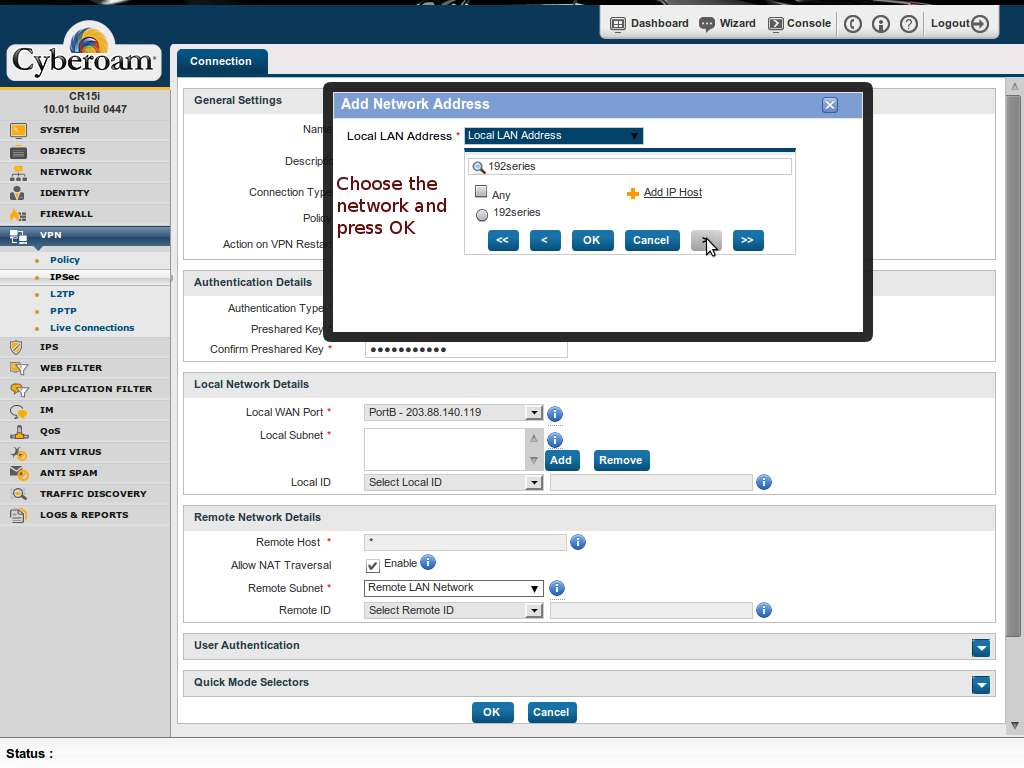Click the bottom Cancel button on Connection form
The height and width of the screenshot is (768, 1024).
[x=551, y=712]
